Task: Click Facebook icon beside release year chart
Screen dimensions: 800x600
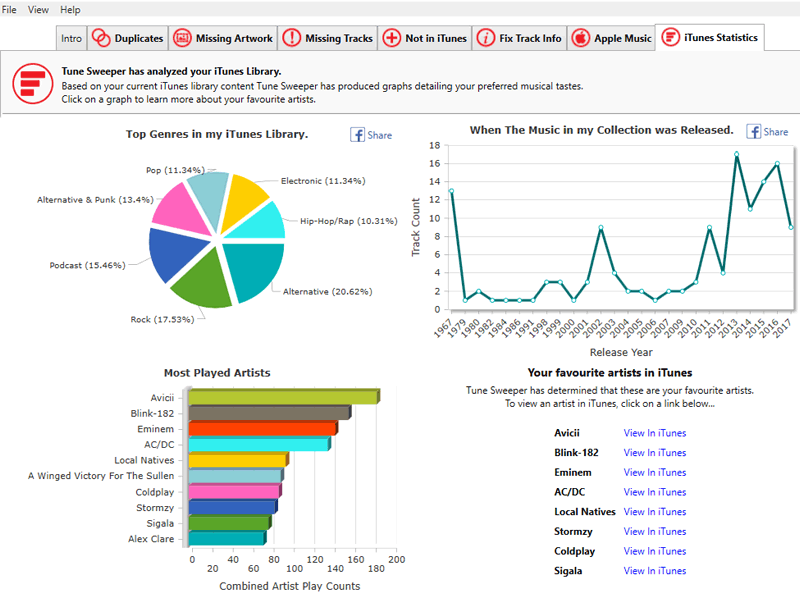Action: (754, 132)
